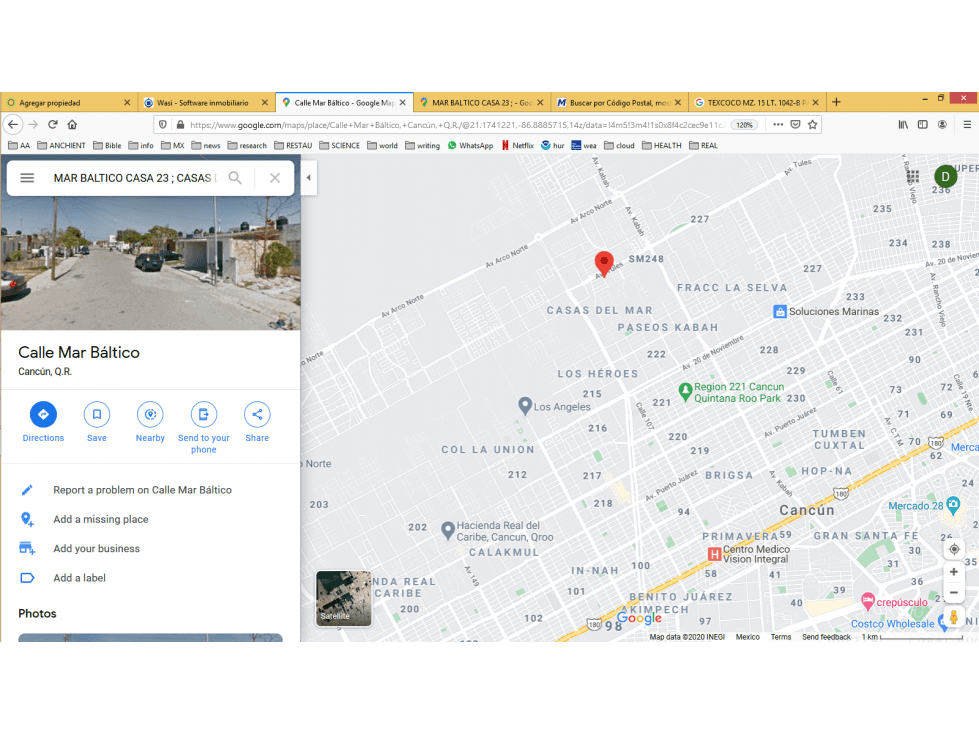
Task: Bookmark this page with the star
Action: point(812,124)
